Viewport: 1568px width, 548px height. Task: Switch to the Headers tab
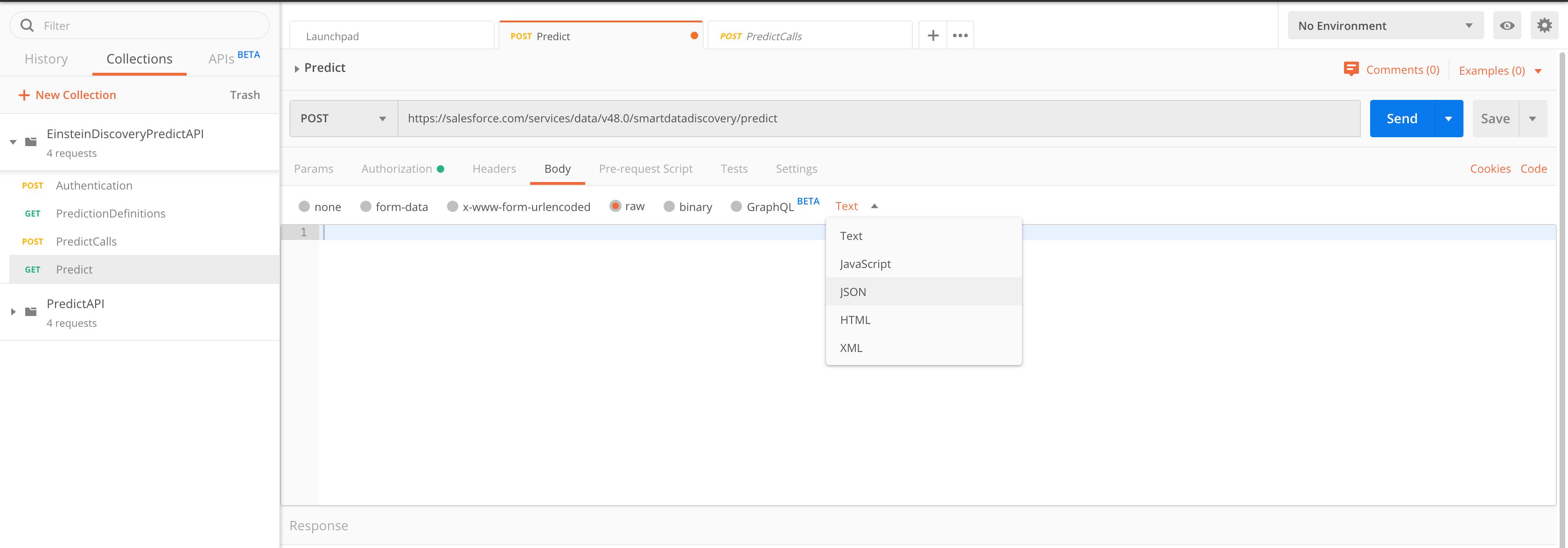pyautogui.click(x=494, y=169)
